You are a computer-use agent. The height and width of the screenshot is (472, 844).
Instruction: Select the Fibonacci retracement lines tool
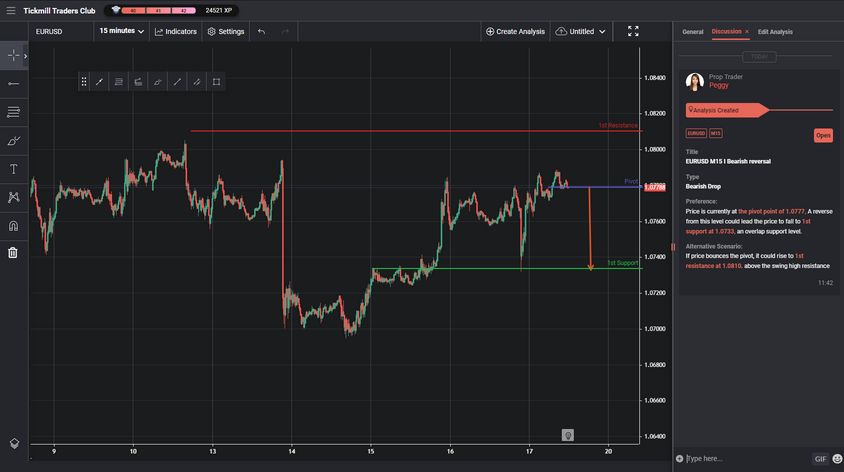pyautogui.click(x=13, y=112)
